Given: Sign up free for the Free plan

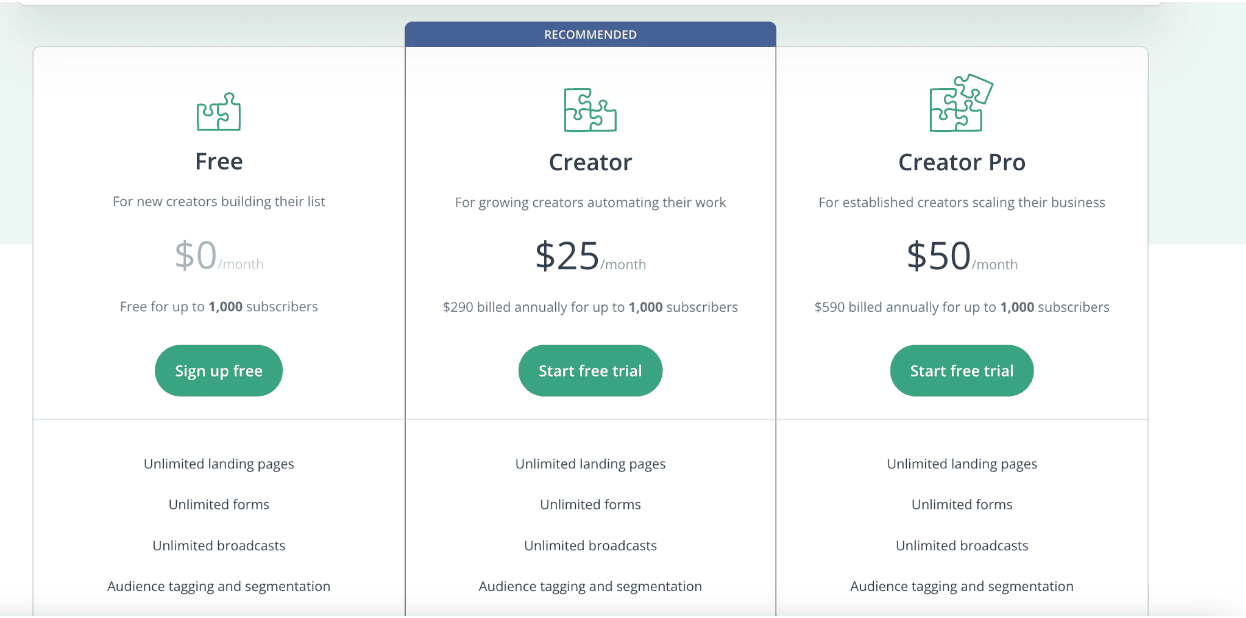Looking at the screenshot, I should coord(219,371).
